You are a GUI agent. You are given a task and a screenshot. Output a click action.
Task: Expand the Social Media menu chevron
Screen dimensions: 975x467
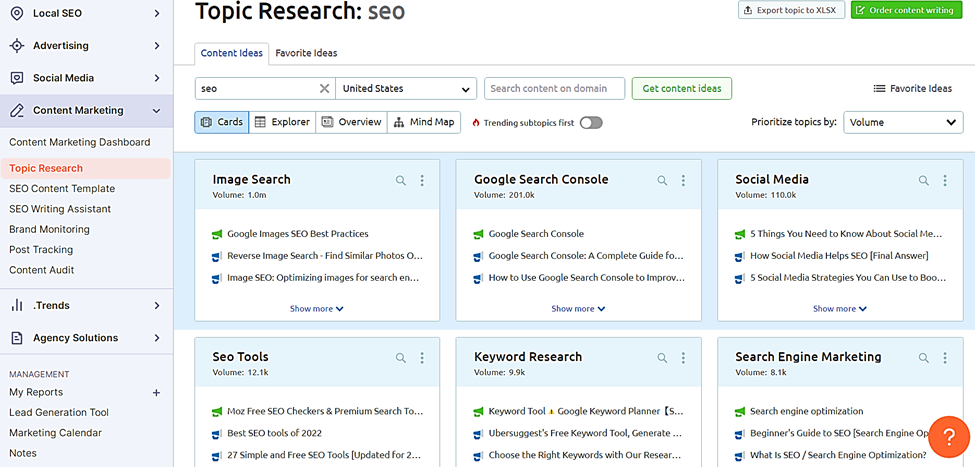click(x=157, y=78)
